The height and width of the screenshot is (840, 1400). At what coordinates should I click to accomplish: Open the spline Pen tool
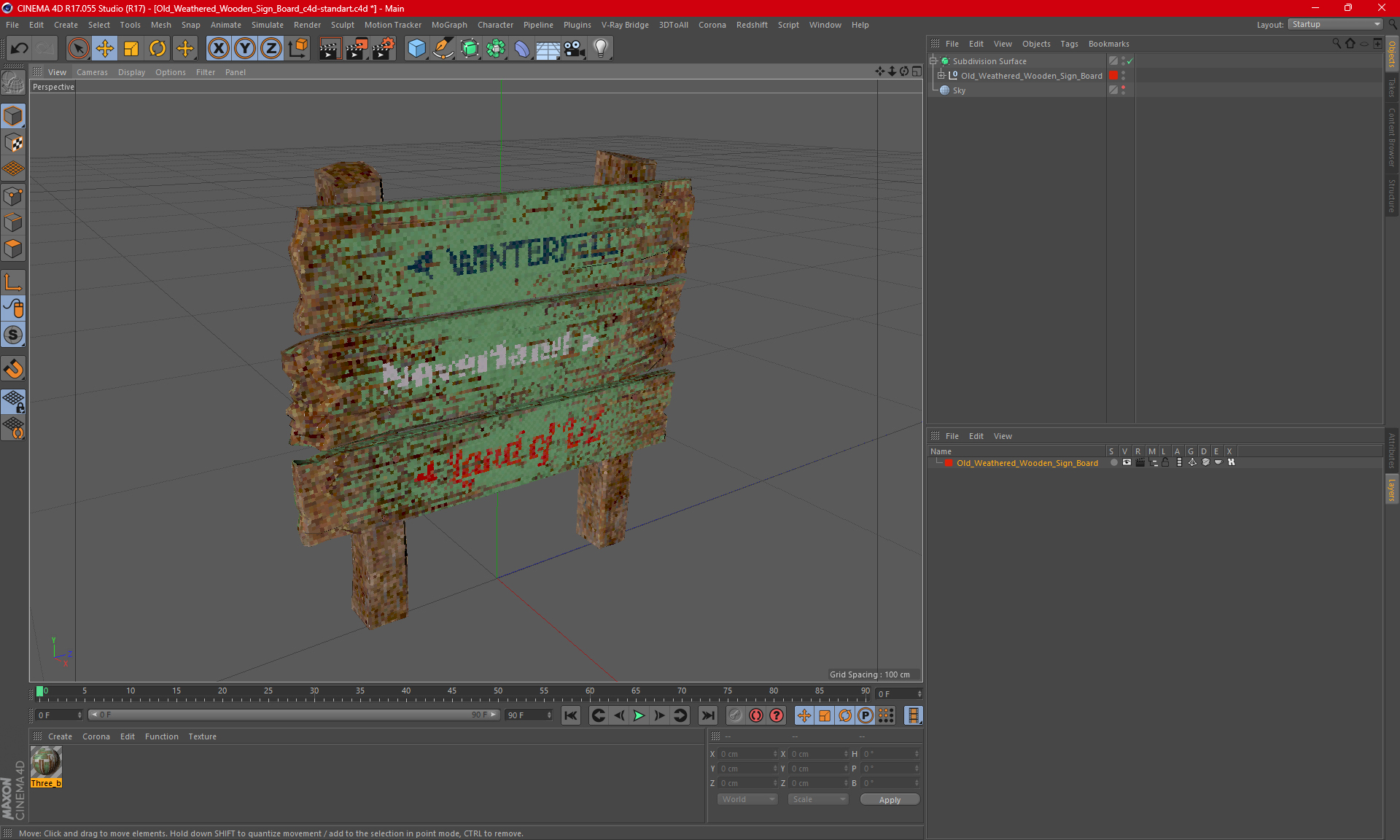click(443, 49)
